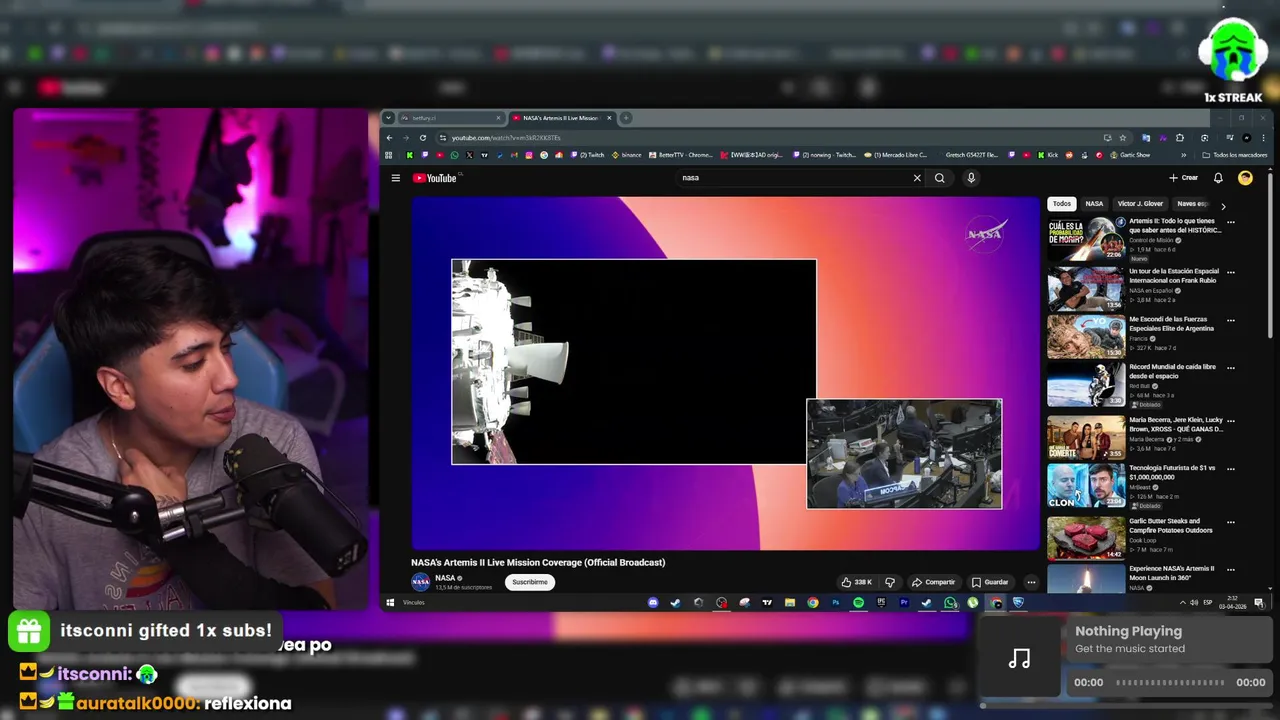
Task: Open Premiere Pro from the taskbar
Action: [904, 603]
